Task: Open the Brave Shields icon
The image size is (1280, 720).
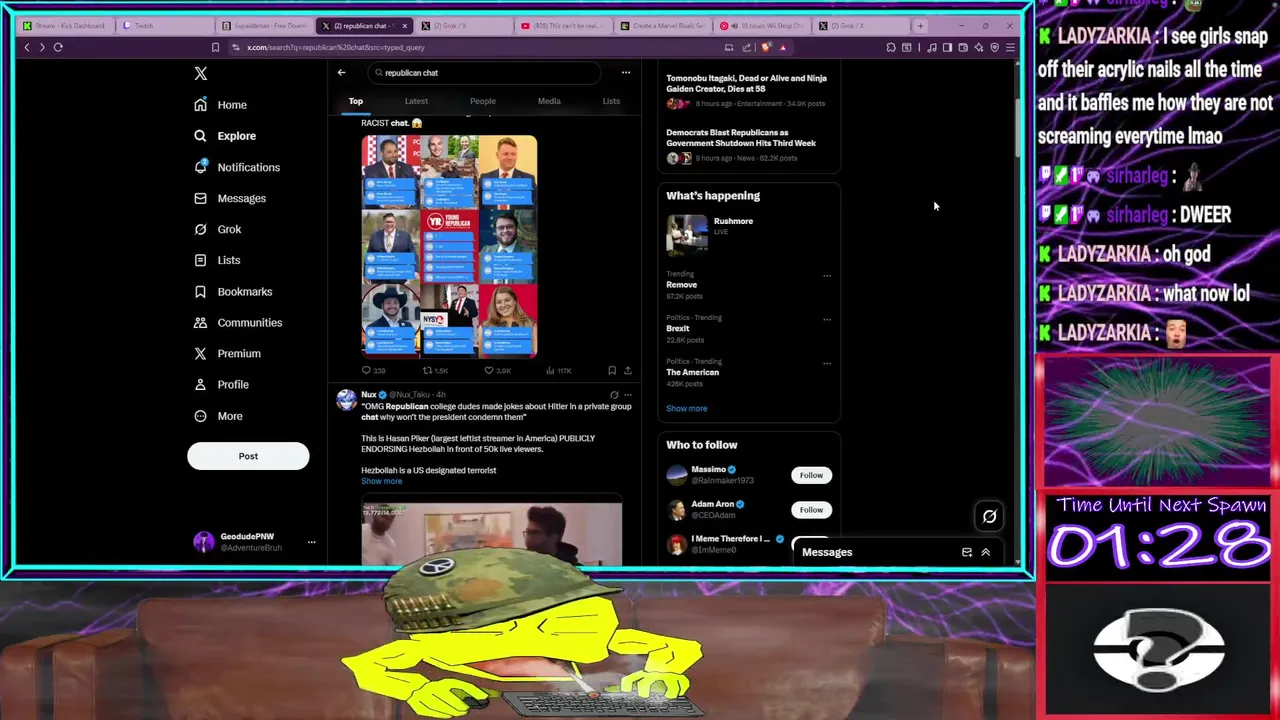Action: 766,47
